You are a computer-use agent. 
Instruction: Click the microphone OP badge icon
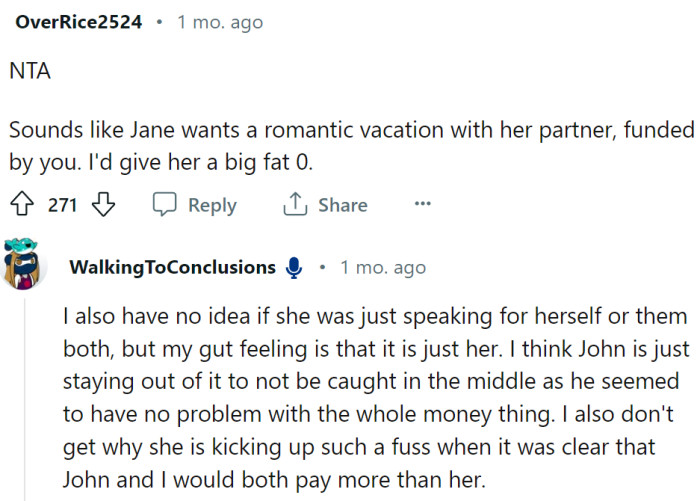[293, 268]
